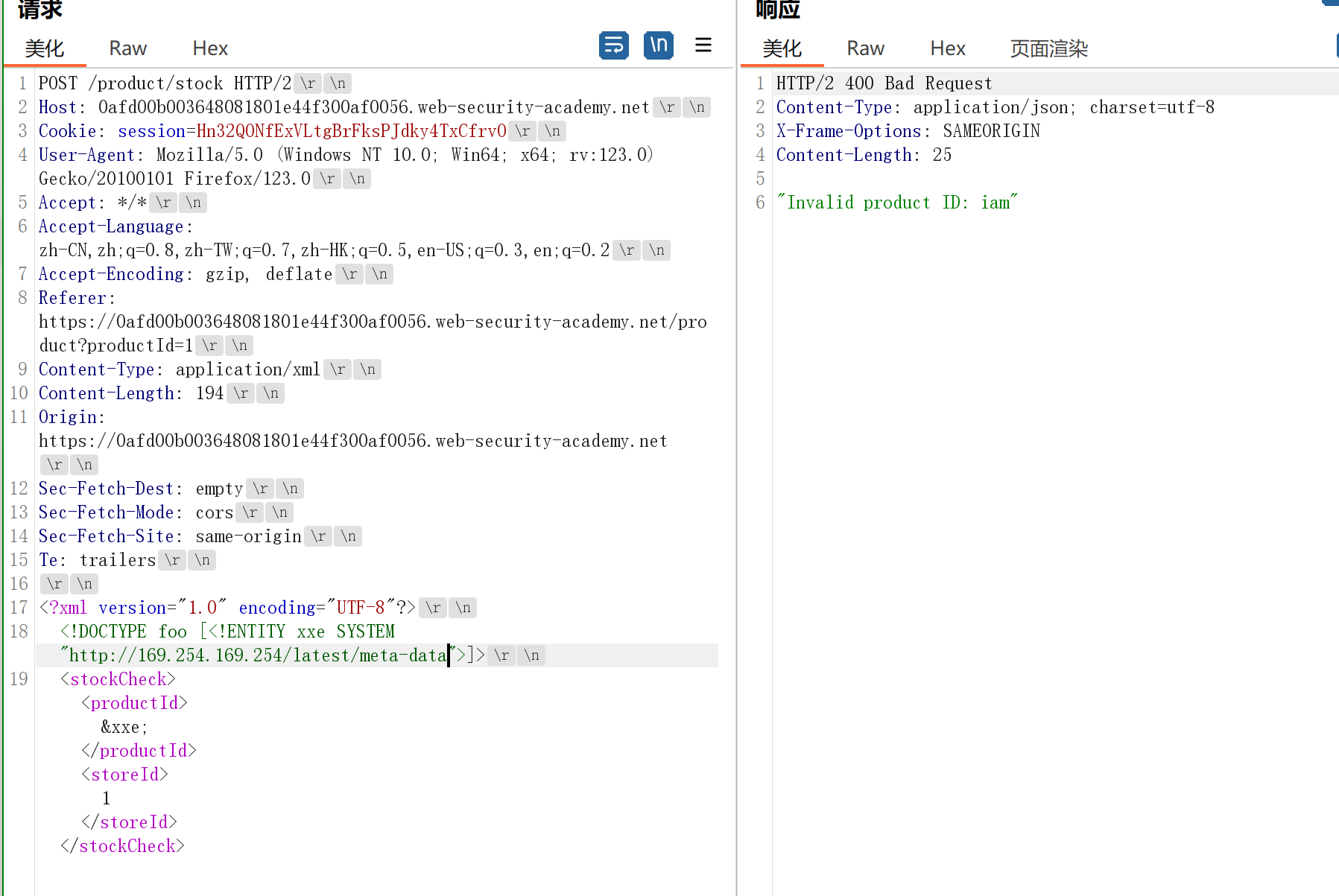Click the 169.254.169.254 meta-data URL
This screenshot has height=896, width=1339.
[258, 655]
